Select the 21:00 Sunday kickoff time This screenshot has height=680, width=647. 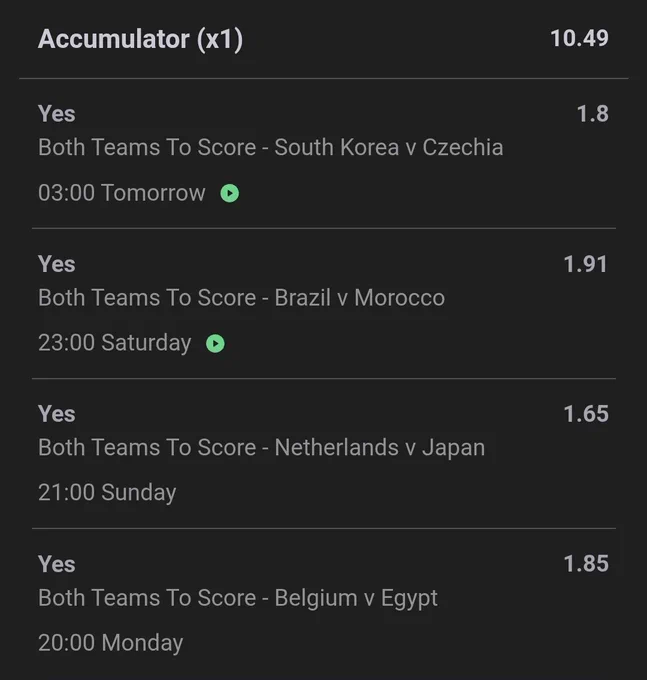107,493
